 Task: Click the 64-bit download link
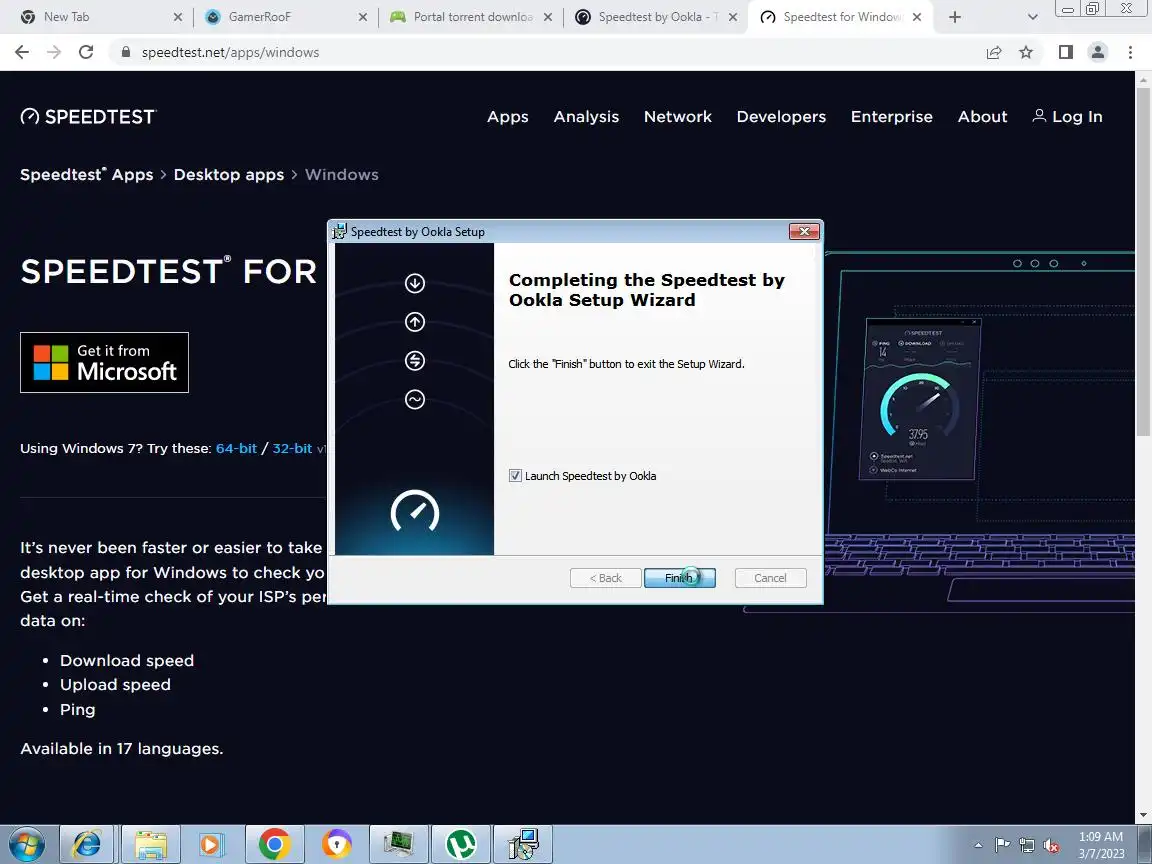click(236, 448)
